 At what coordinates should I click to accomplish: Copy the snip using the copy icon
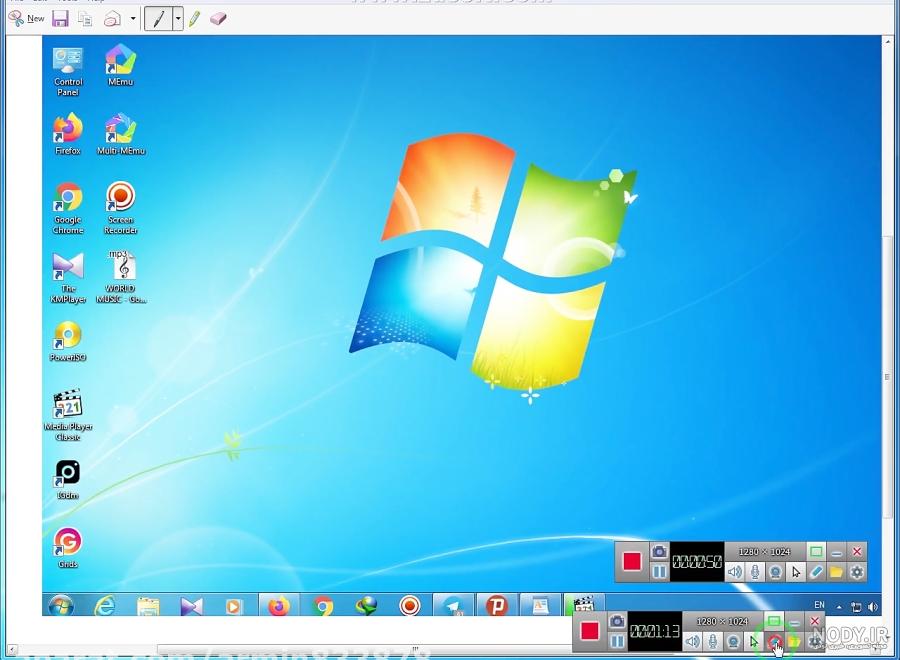[x=85, y=19]
